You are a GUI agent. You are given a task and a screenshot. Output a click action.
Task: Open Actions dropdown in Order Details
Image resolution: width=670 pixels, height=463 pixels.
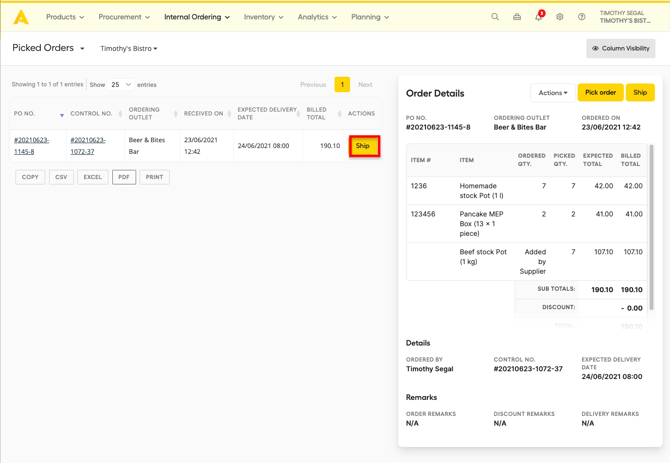[x=552, y=93]
